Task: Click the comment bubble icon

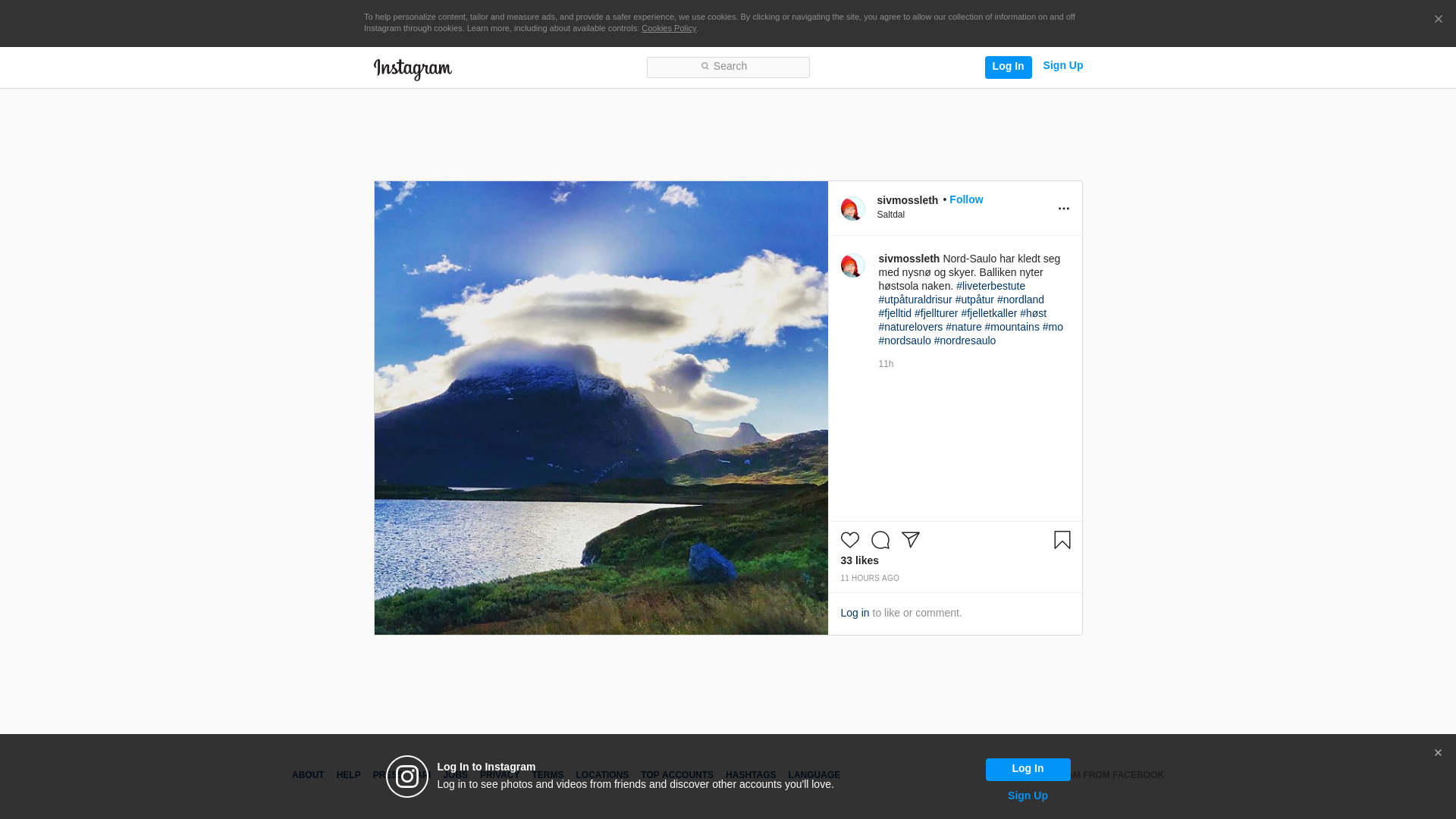Action: coord(880,540)
